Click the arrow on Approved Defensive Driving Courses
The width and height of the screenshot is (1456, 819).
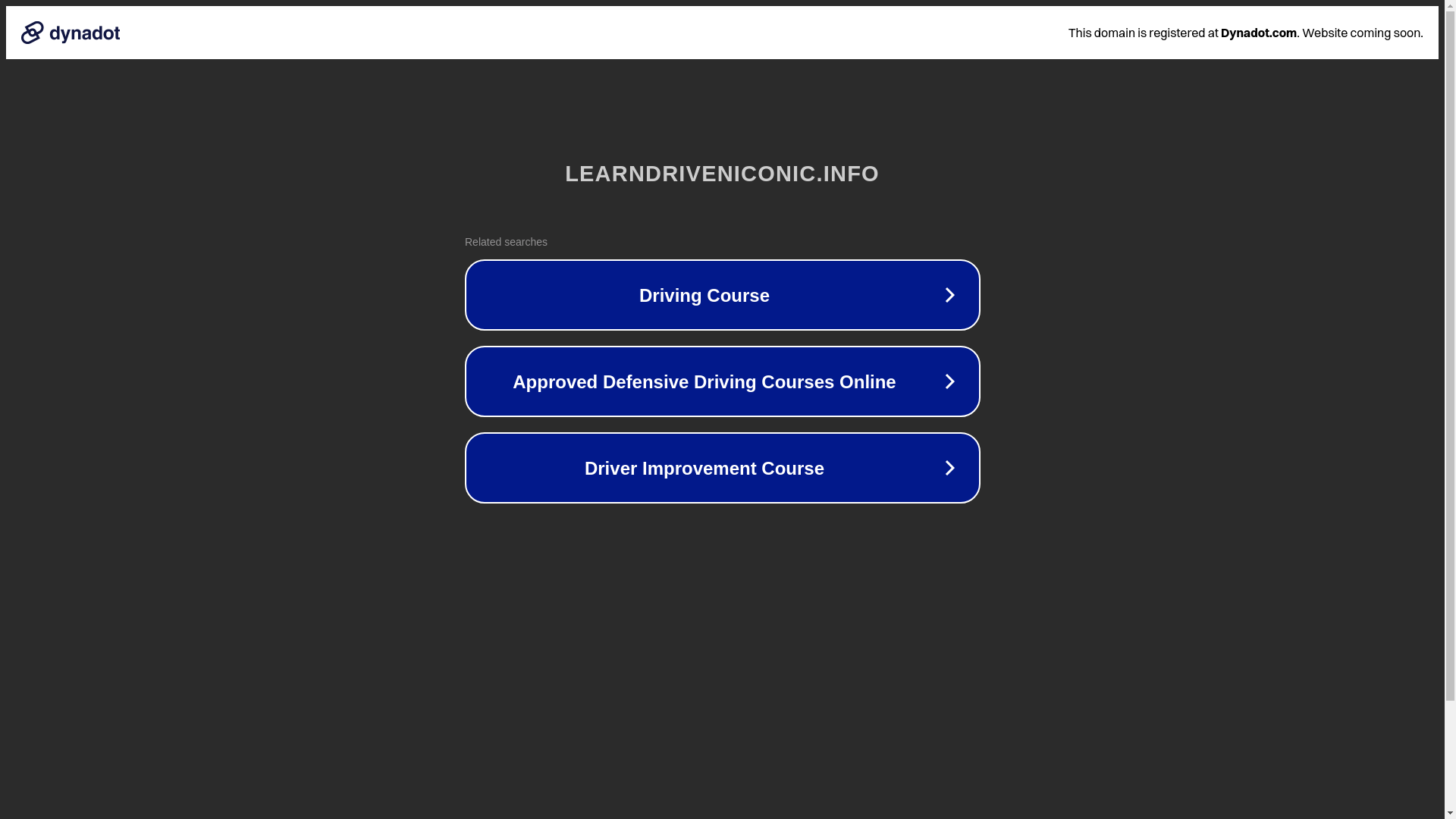(949, 381)
